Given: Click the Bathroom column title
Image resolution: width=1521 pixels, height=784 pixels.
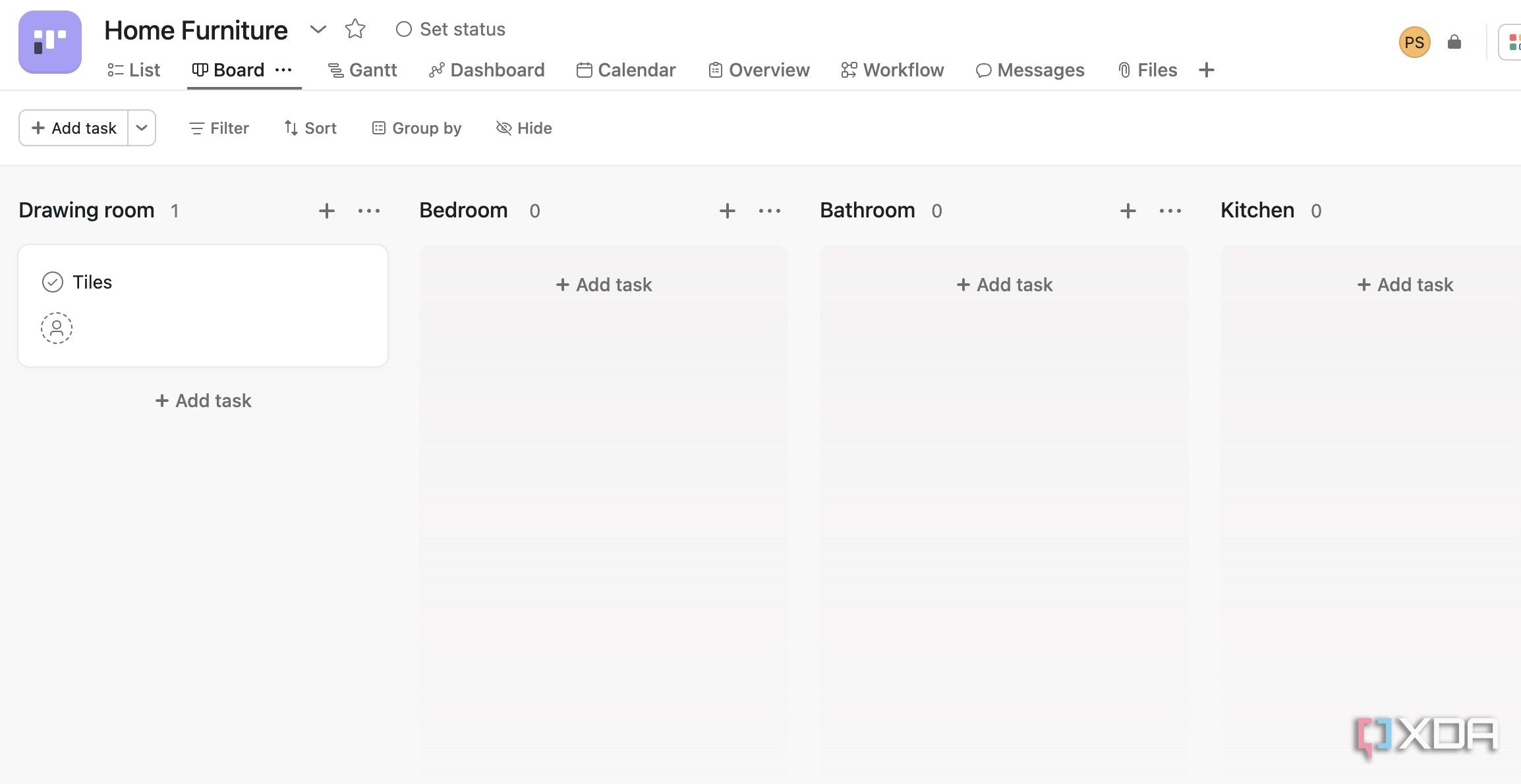Looking at the screenshot, I should click(867, 210).
